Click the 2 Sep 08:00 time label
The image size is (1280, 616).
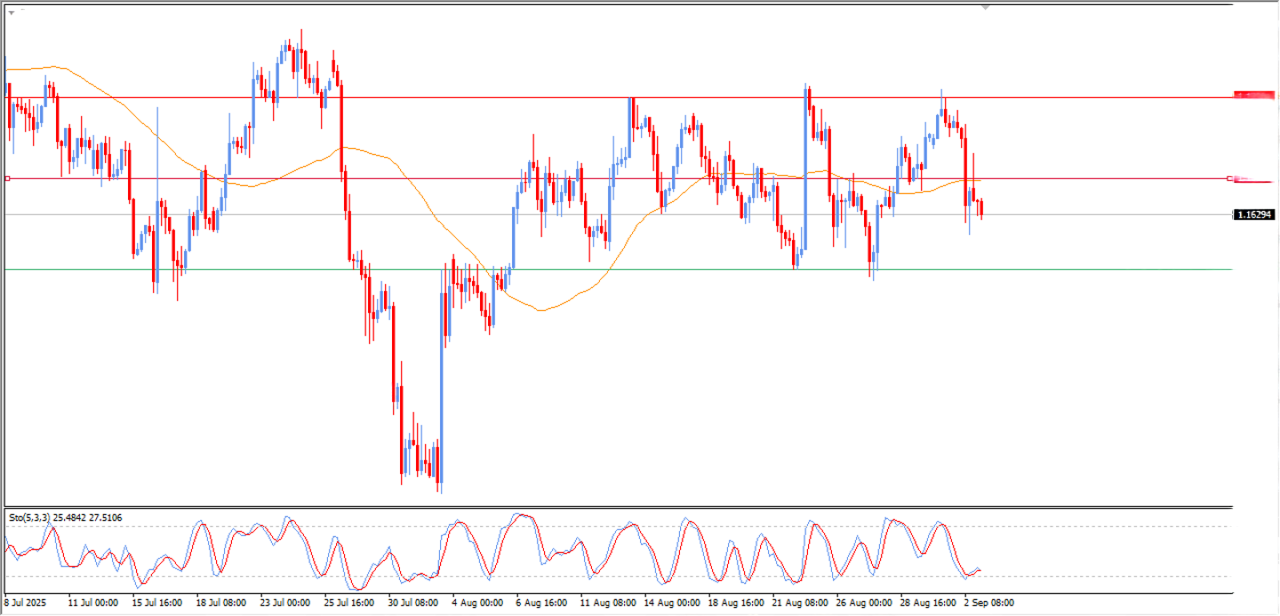988,603
